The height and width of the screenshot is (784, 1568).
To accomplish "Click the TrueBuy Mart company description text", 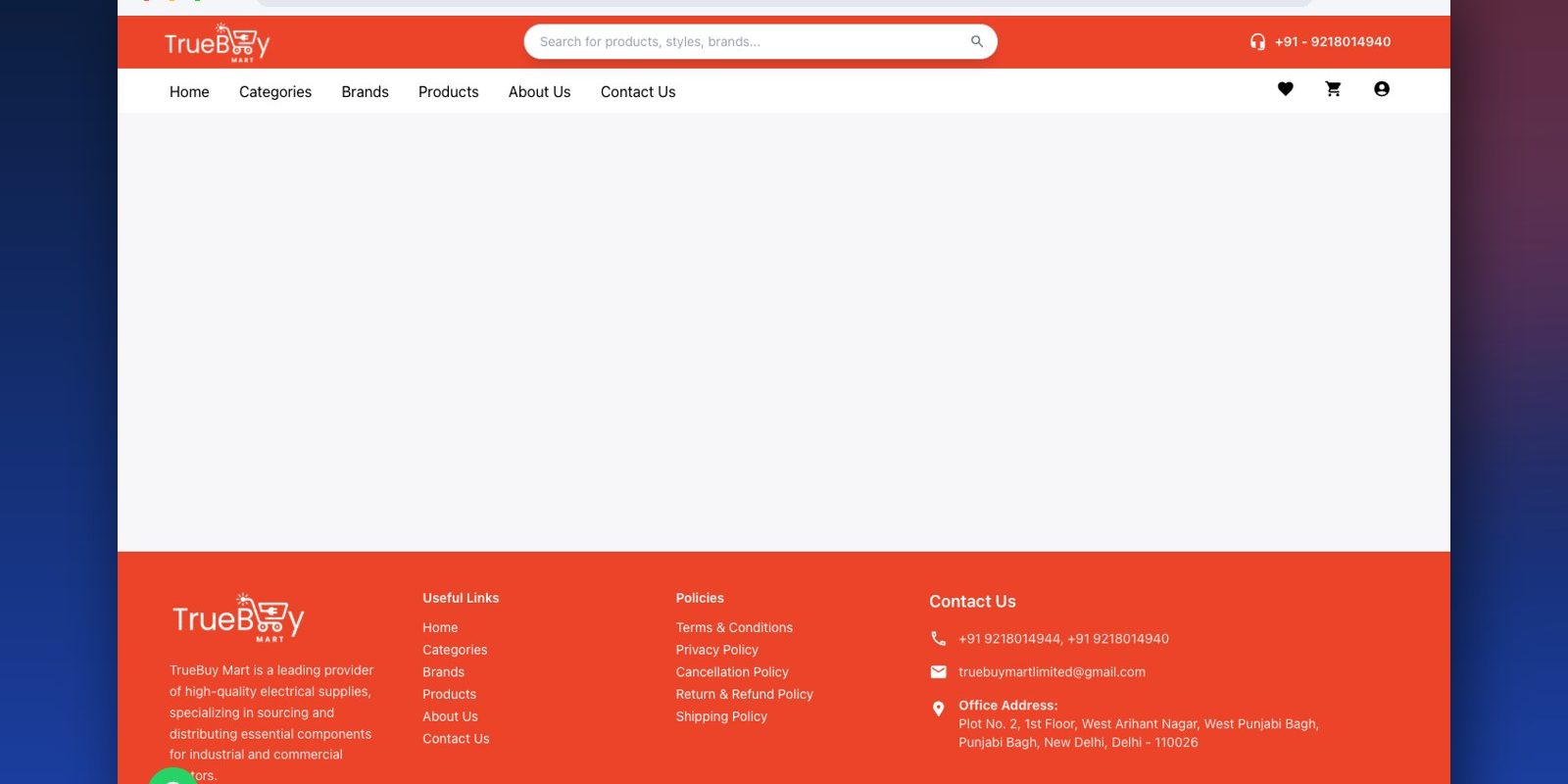I will pos(271,722).
